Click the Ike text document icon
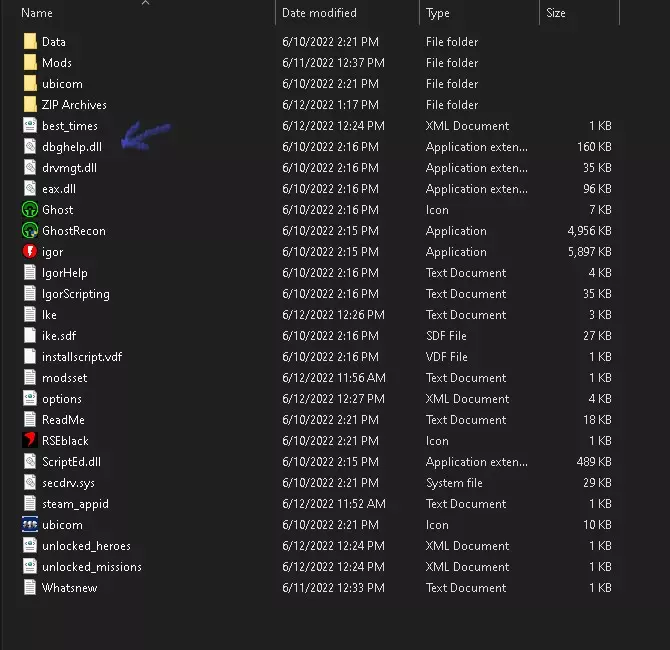Image resolution: width=670 pixels, height=650 pixels. tap(30, 315)
